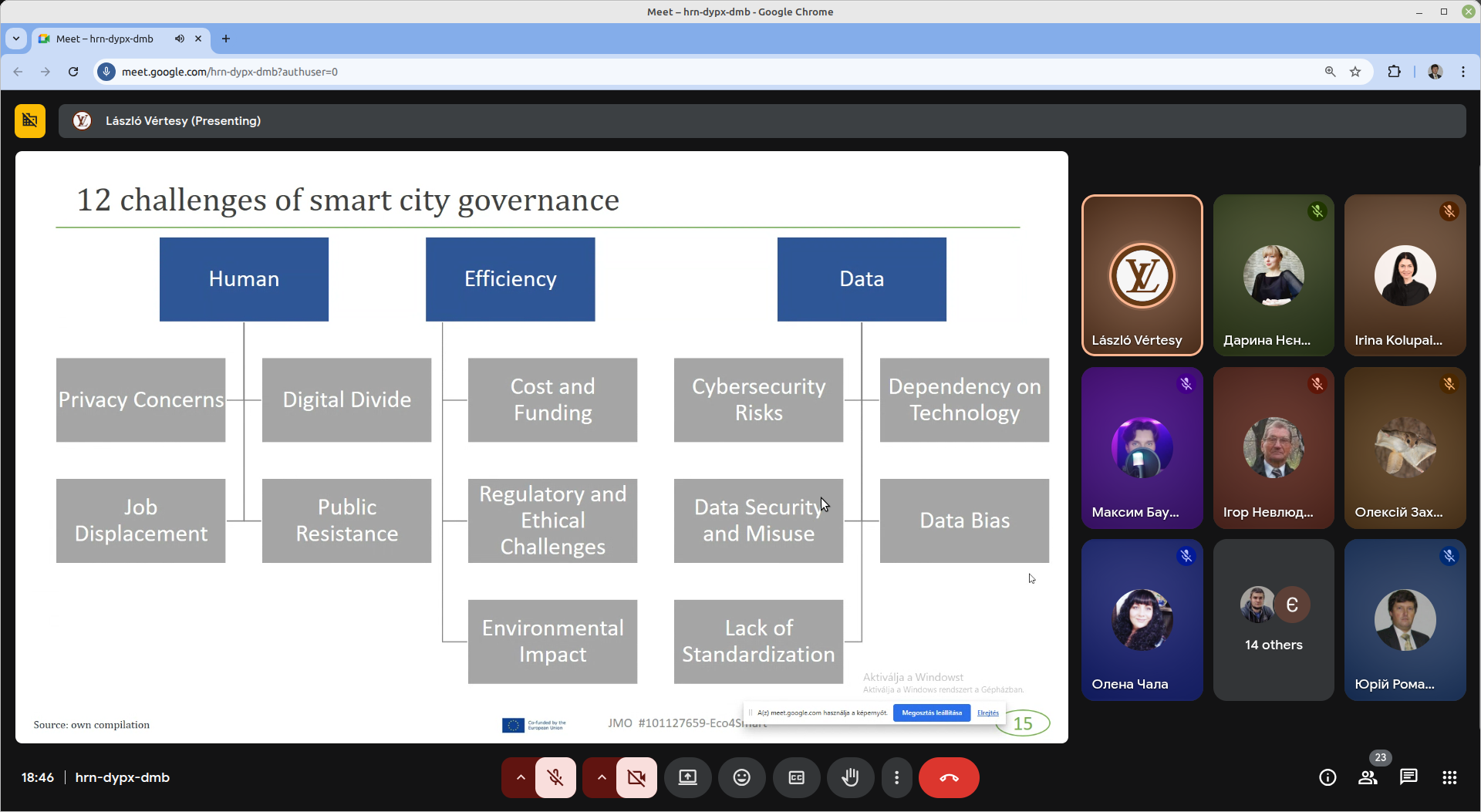
Task: Open the meeting details info icon
Action: [x=1328, y=777]
